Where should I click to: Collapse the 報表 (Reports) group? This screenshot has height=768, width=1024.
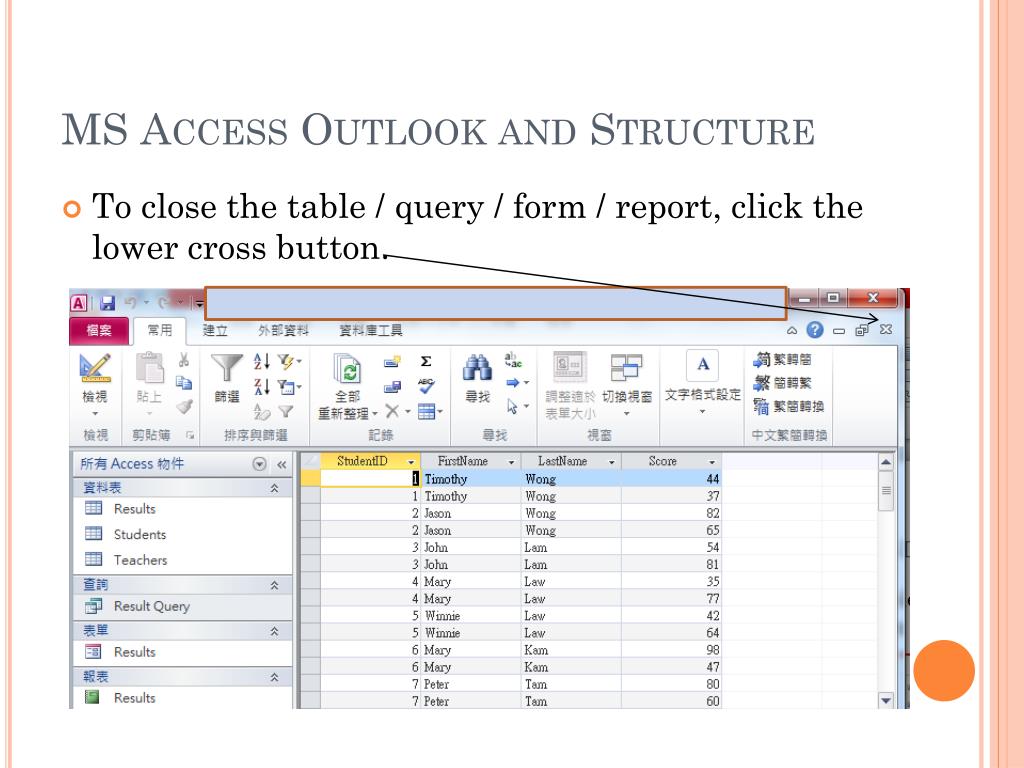(274, 677)
